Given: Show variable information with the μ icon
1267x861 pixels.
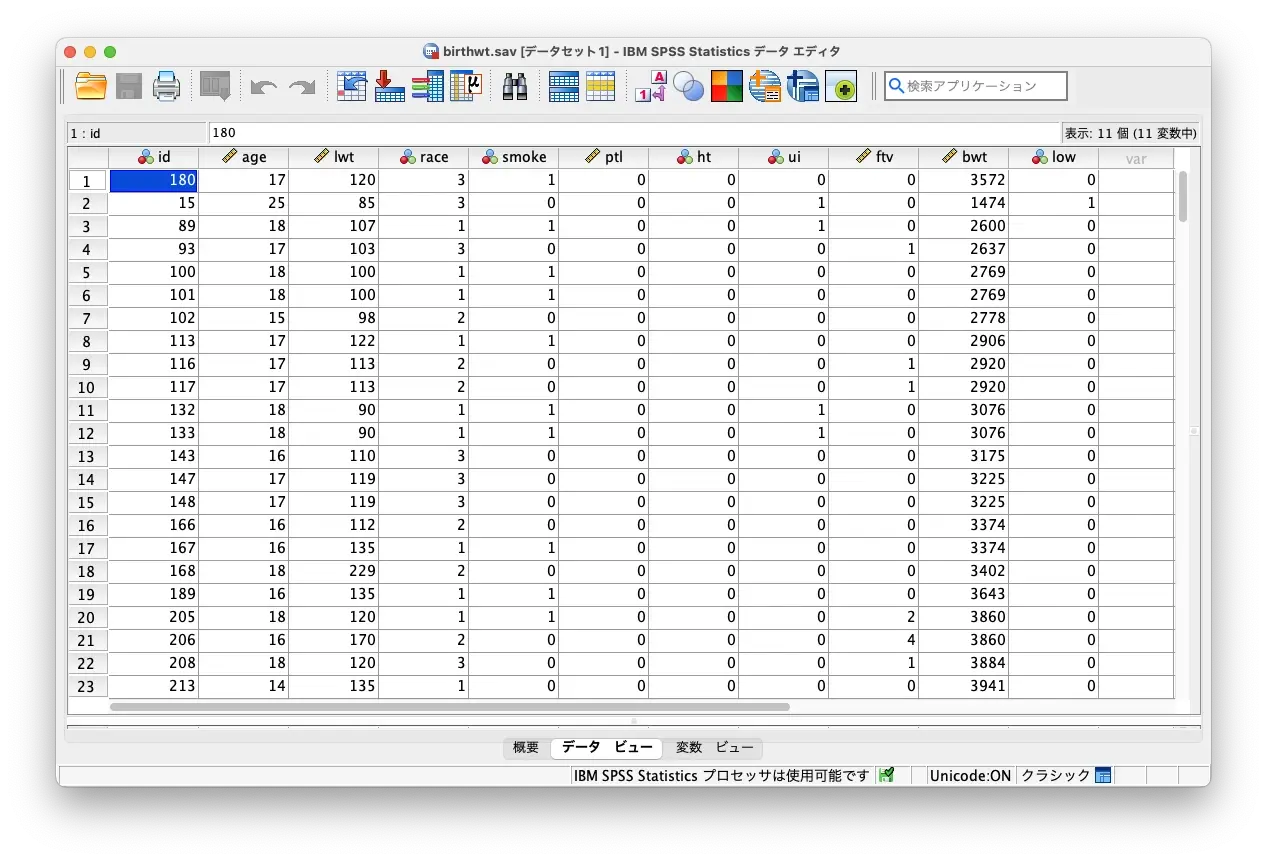Looking at the screenshot, I should (x=466, y=86).
